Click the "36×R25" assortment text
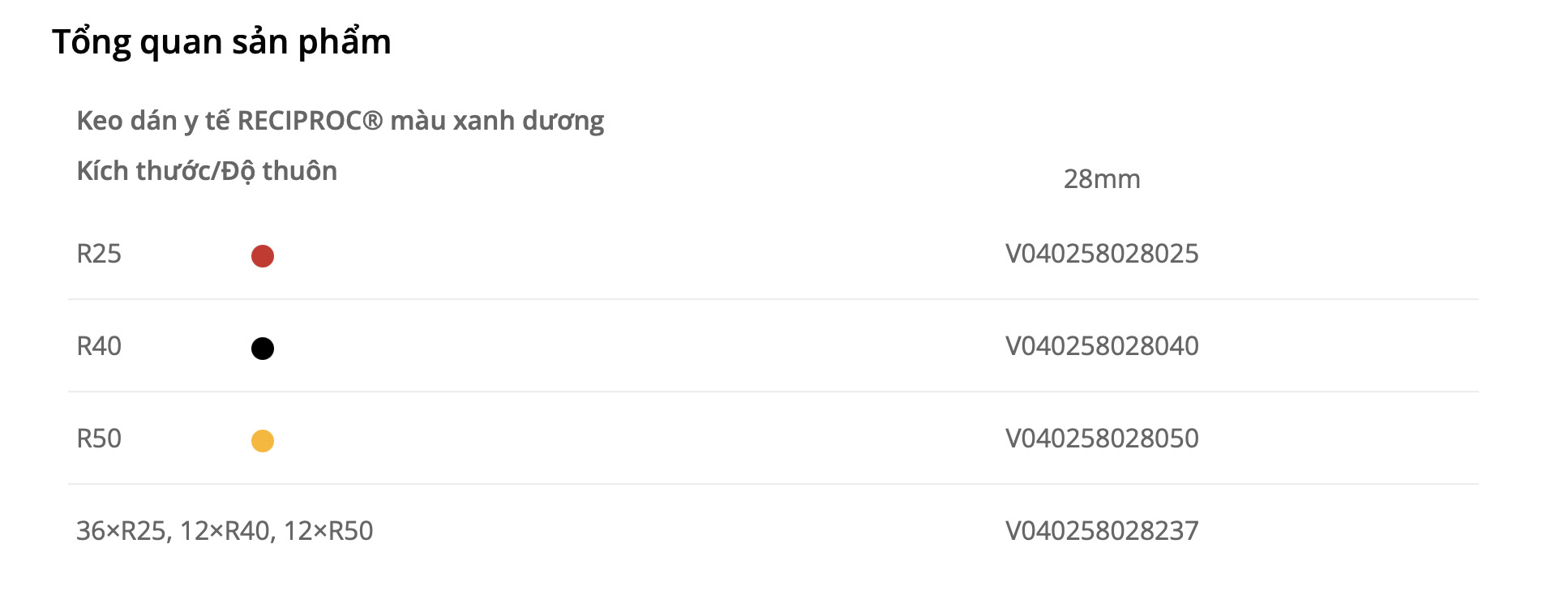Viewport: 1568px width, 595px height. pyautogui.click(x=122, y=531)
